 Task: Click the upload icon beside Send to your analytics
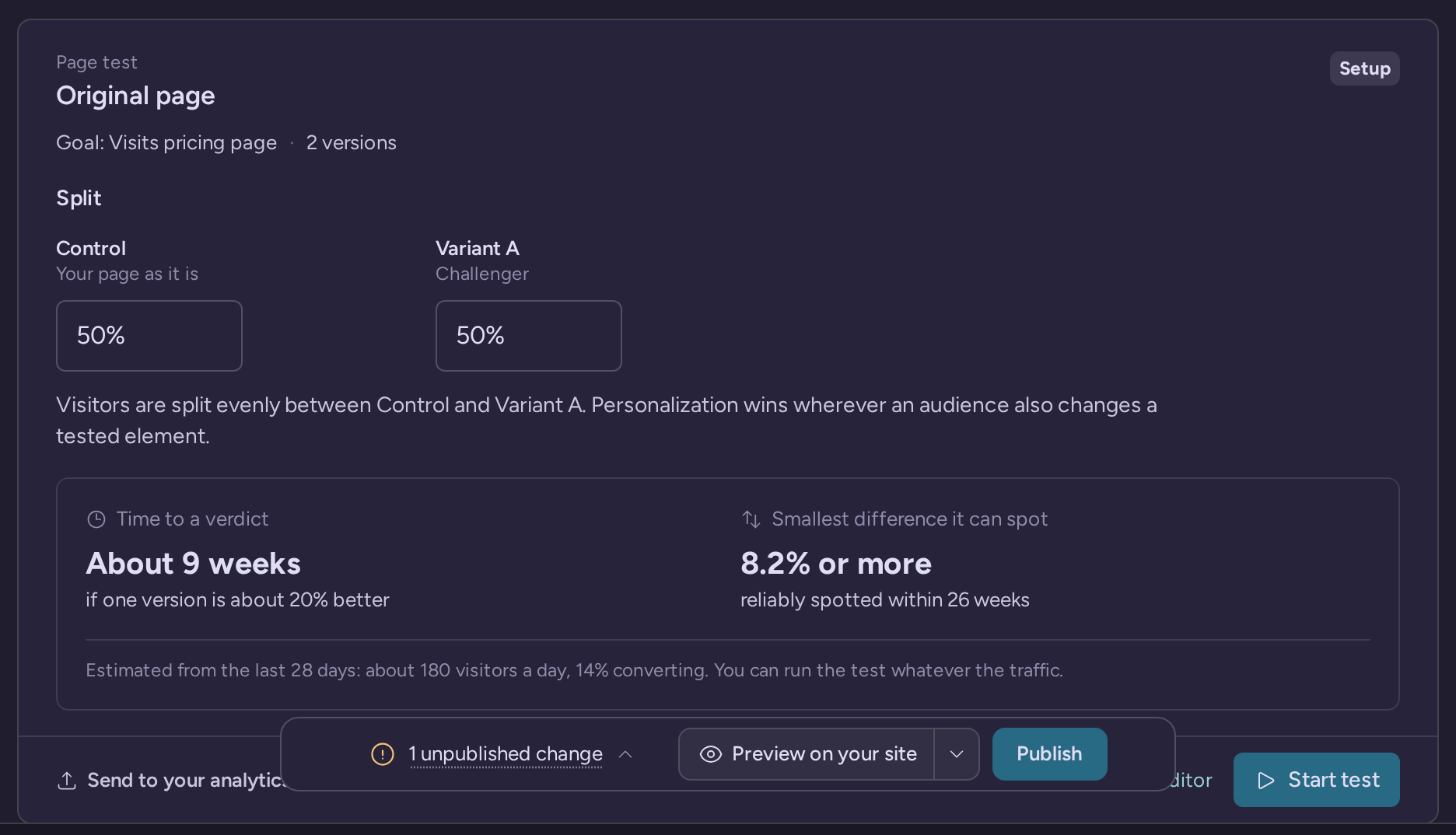(x=67, y=781)
